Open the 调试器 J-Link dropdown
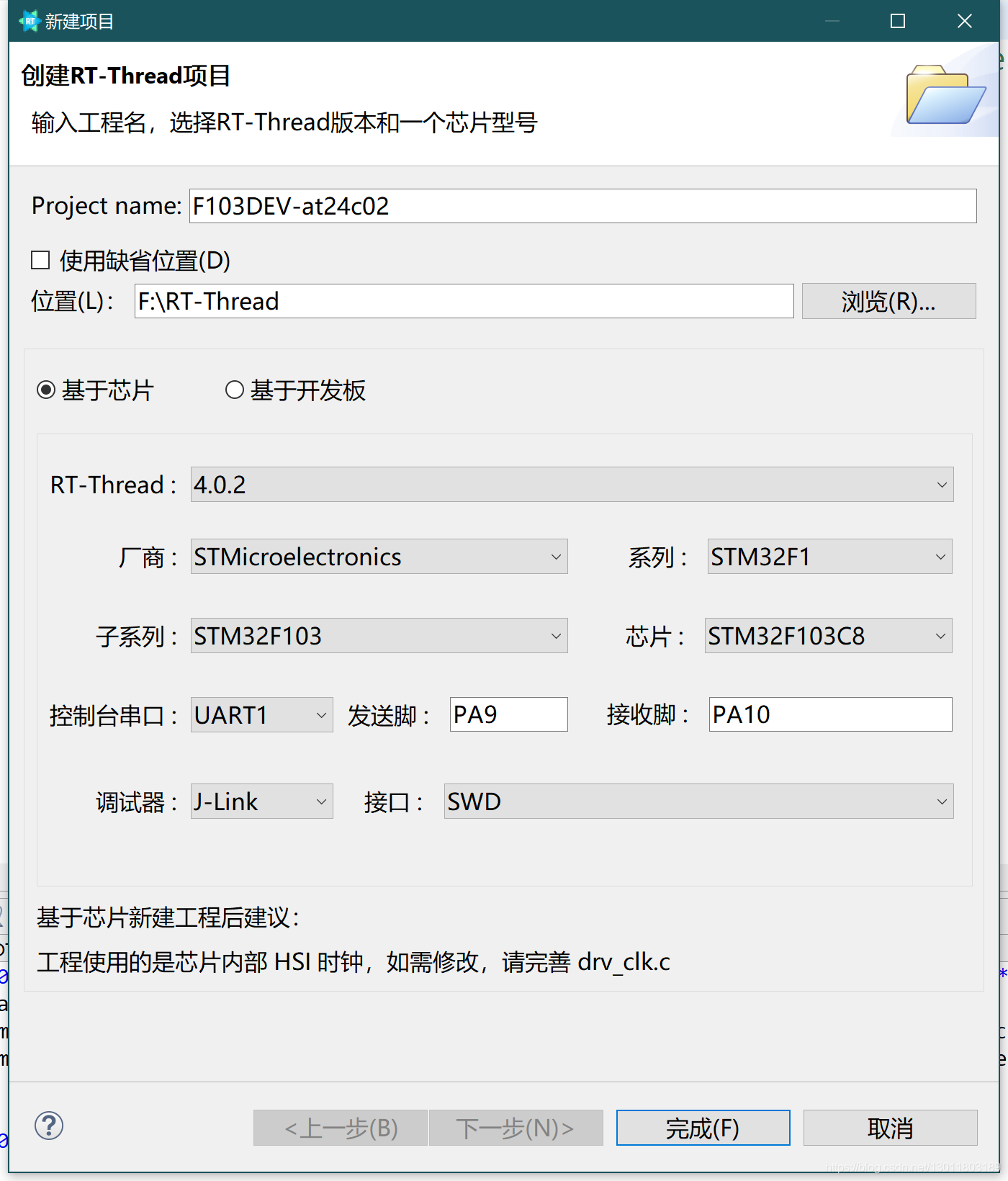The height and width of the screenshot is (1181, 1008). (261, 801)
